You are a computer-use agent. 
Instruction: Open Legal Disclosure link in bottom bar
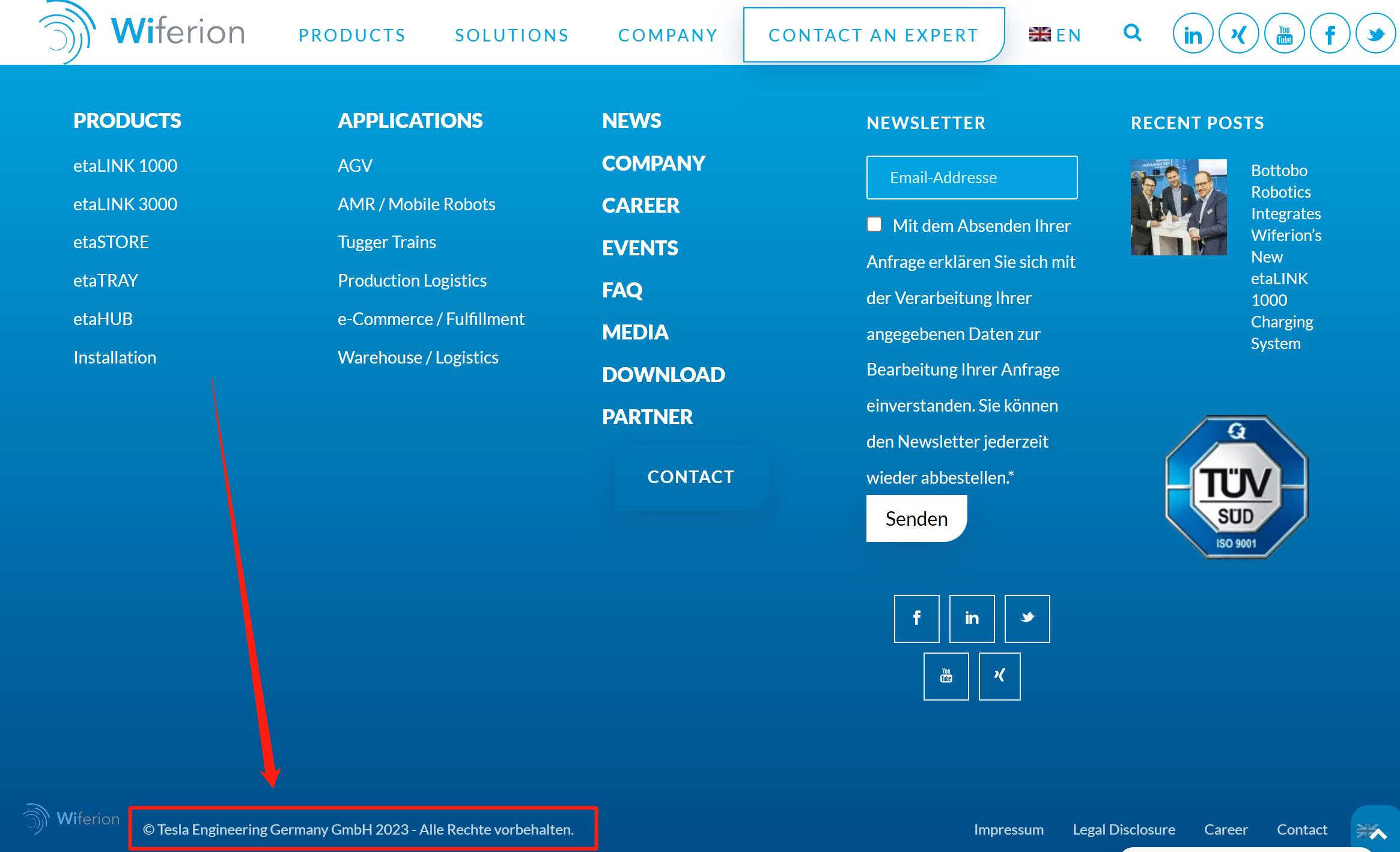pyautogui.click(x=1124, y=830)
